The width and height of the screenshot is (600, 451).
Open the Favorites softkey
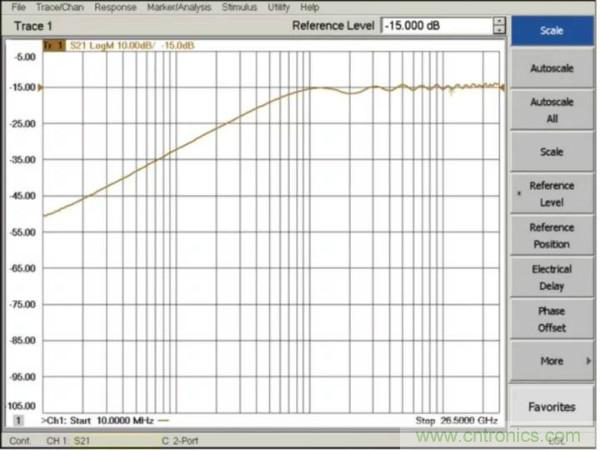coord(552,407)
